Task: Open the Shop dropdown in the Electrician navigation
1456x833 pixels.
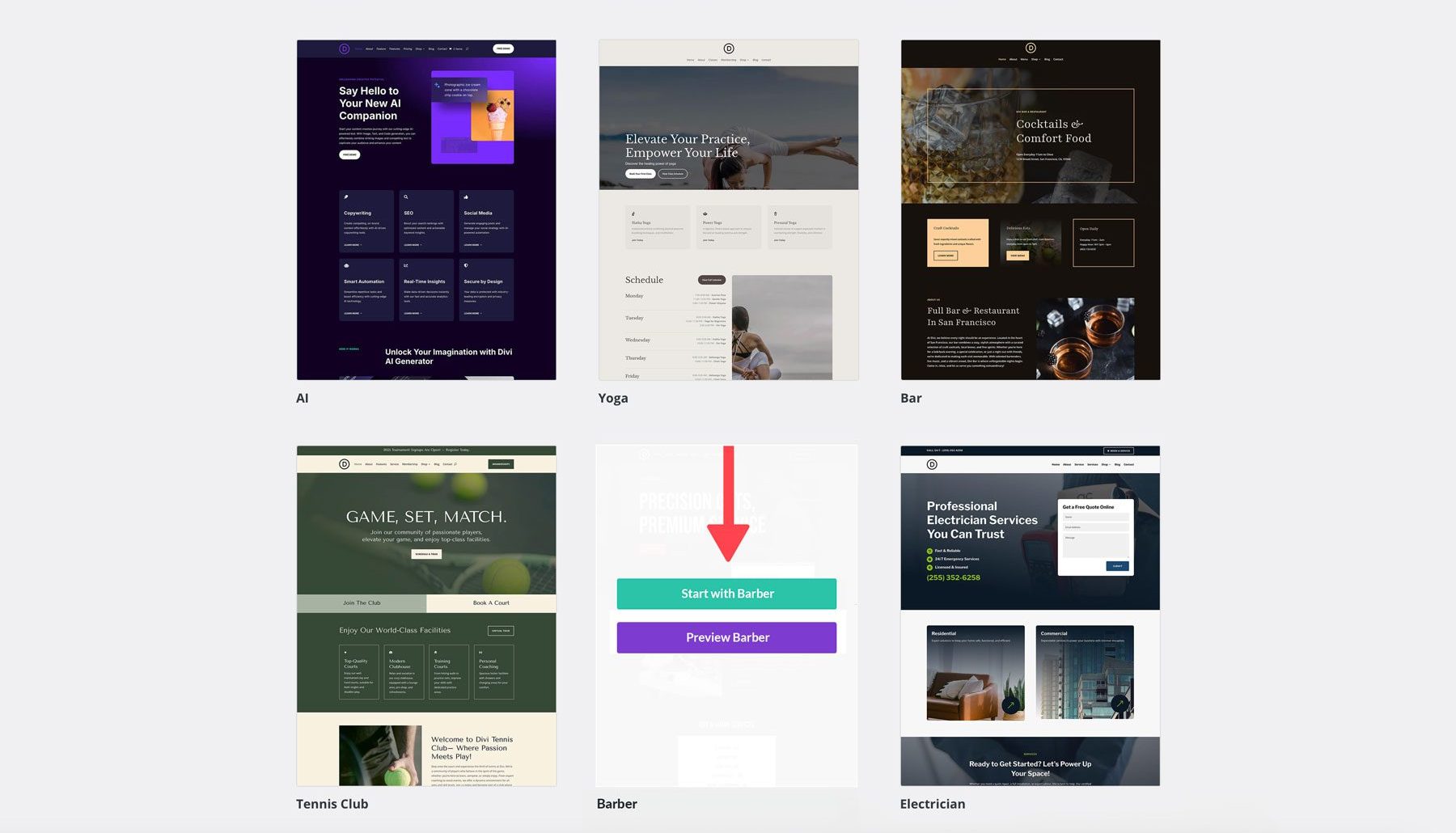Action: click(x=1107, y=464)
